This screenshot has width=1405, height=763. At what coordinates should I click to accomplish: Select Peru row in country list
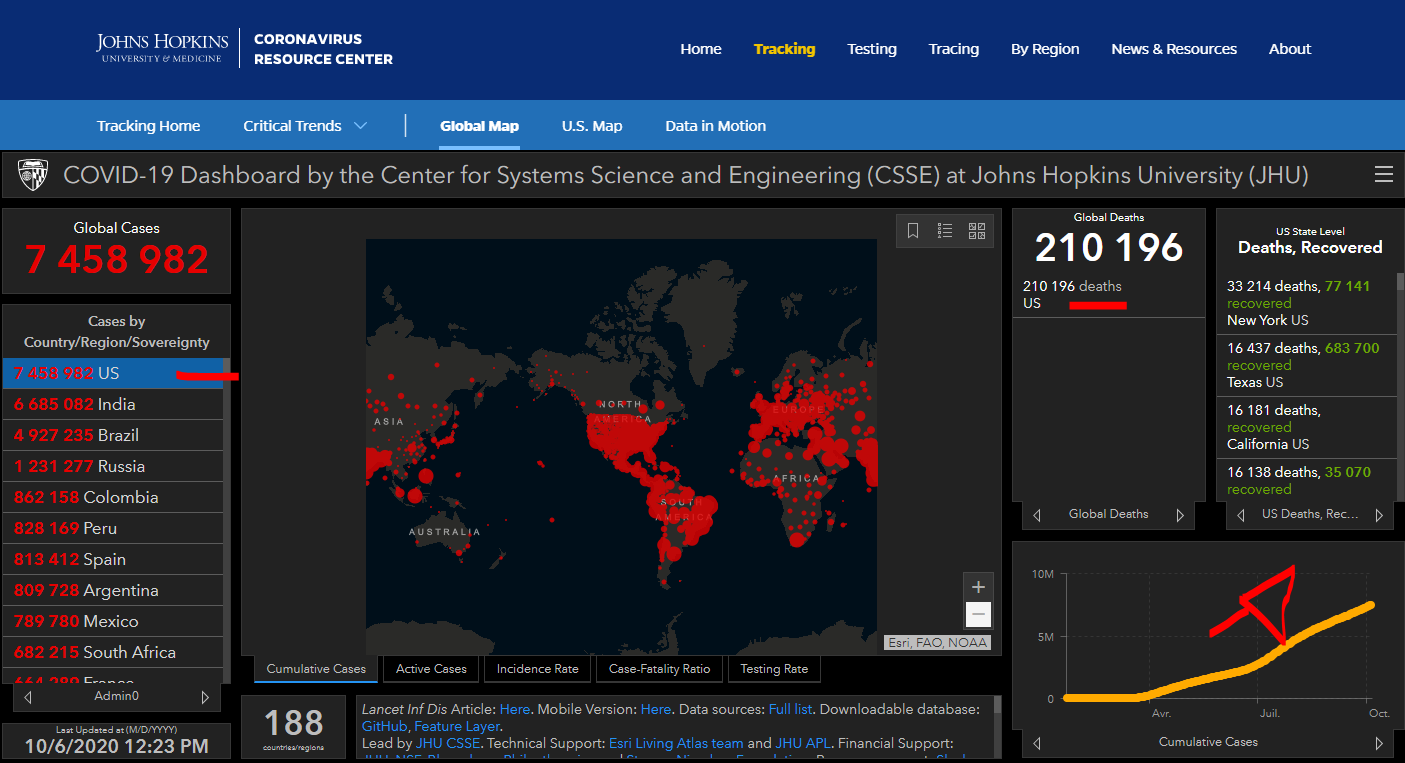click(x=113, y=528)
